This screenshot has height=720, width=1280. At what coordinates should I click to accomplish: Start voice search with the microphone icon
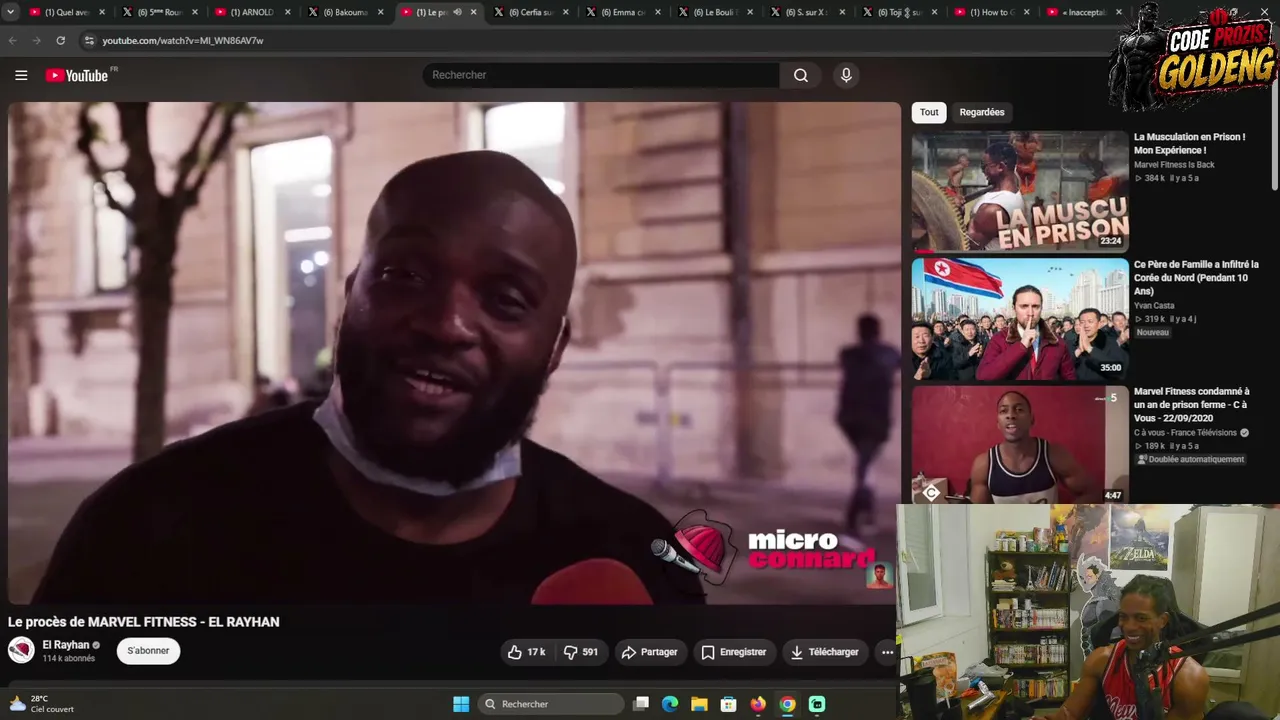pos(846,75)
